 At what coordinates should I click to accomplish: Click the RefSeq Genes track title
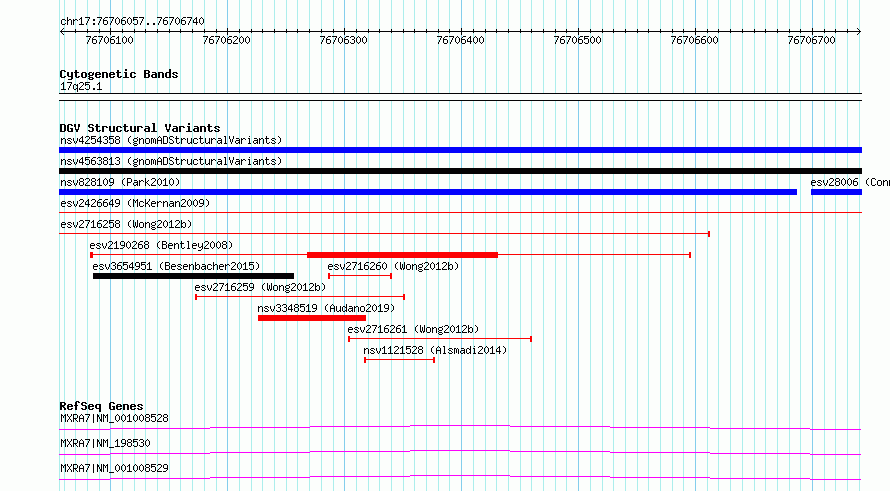click(101, 406)
